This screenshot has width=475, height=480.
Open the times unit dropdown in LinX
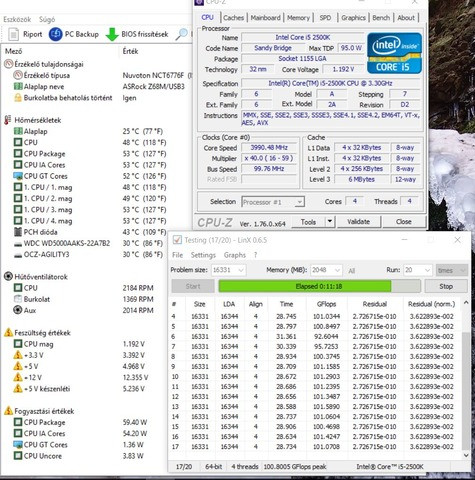(451, 270)
